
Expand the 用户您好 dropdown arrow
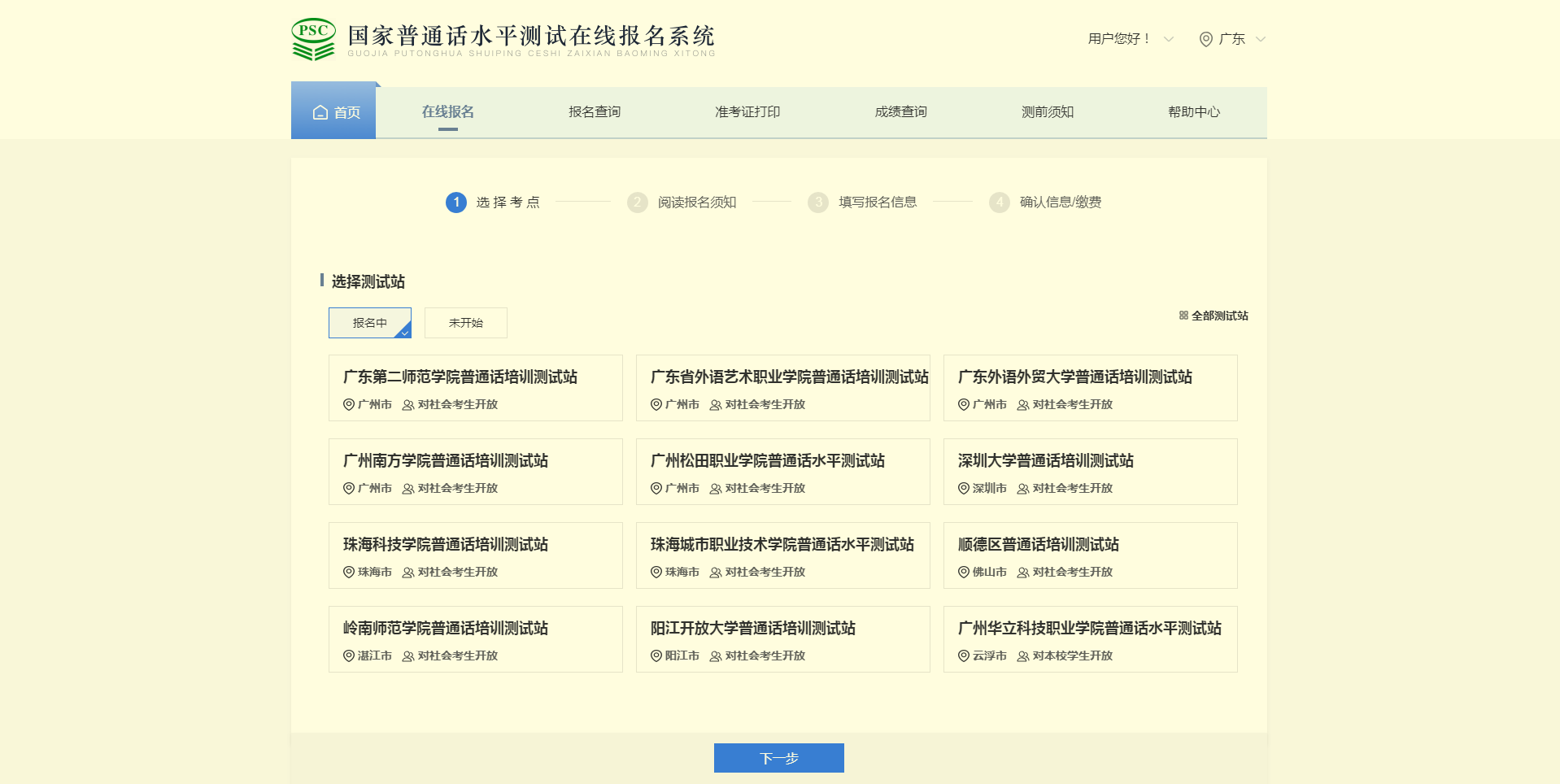[x=1169, y=39]
